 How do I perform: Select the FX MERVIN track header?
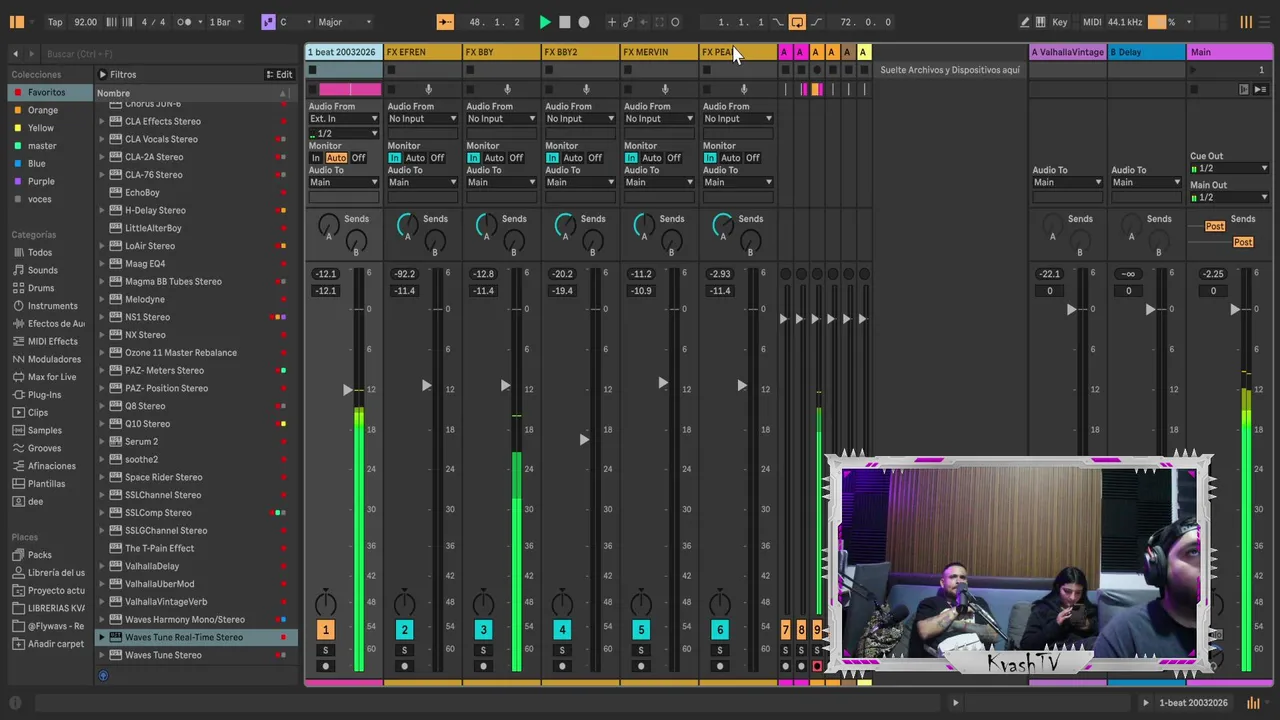point(660,52)
